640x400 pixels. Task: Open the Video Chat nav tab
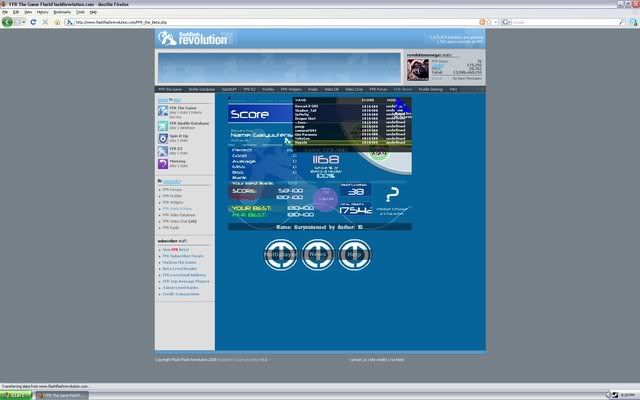[355, 90]
